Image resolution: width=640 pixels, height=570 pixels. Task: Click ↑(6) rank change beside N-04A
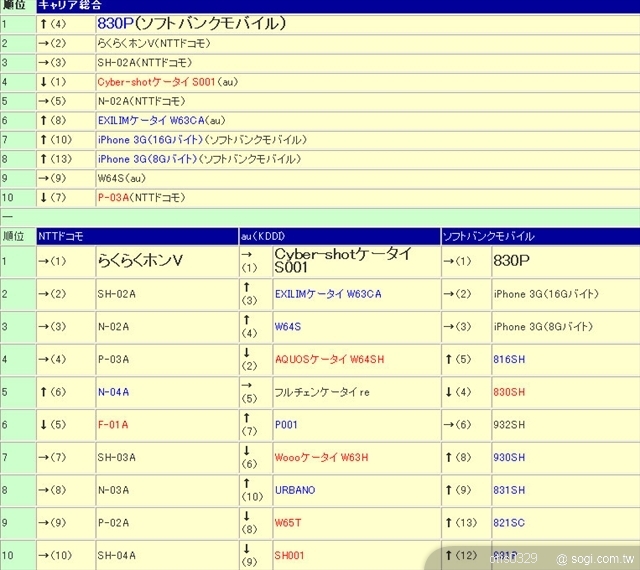tap(53, 392)
